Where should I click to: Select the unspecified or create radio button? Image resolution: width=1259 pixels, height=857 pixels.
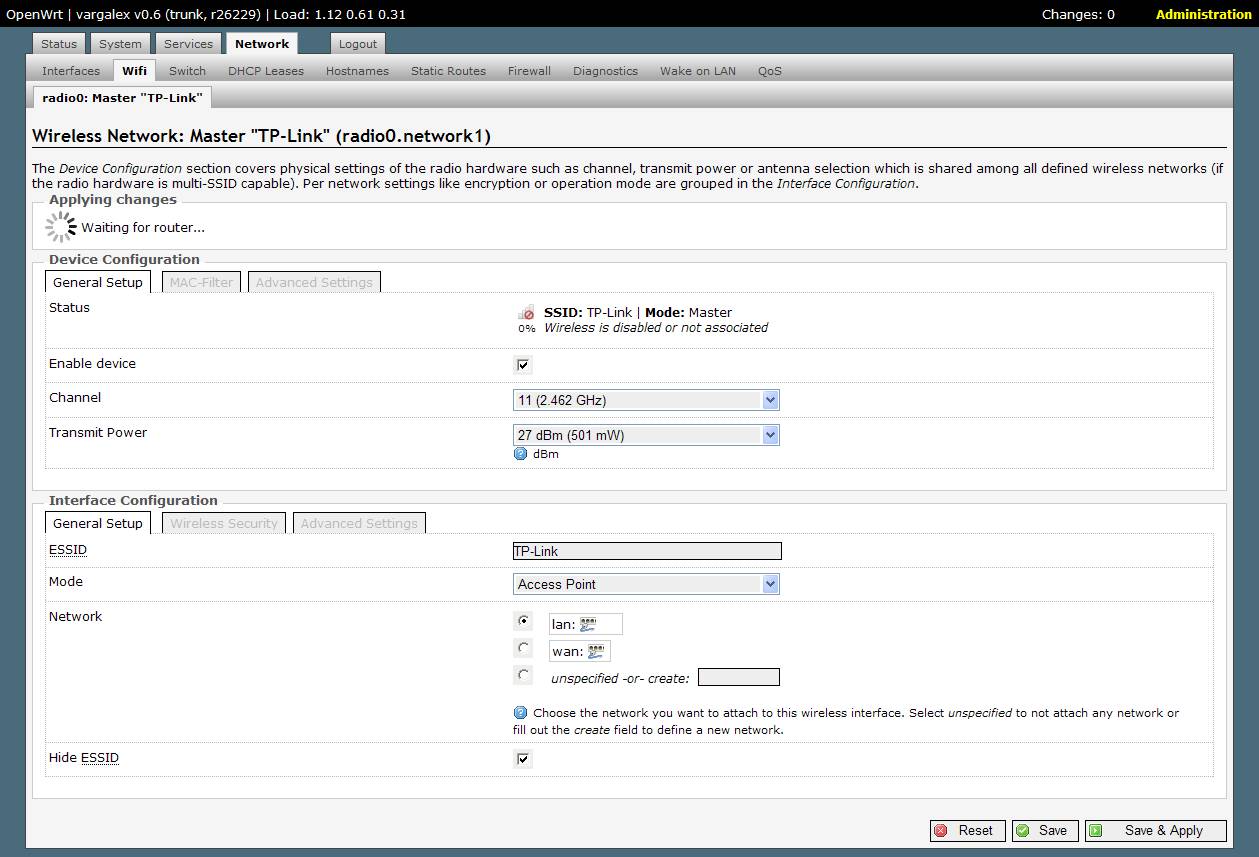point(523,675)
